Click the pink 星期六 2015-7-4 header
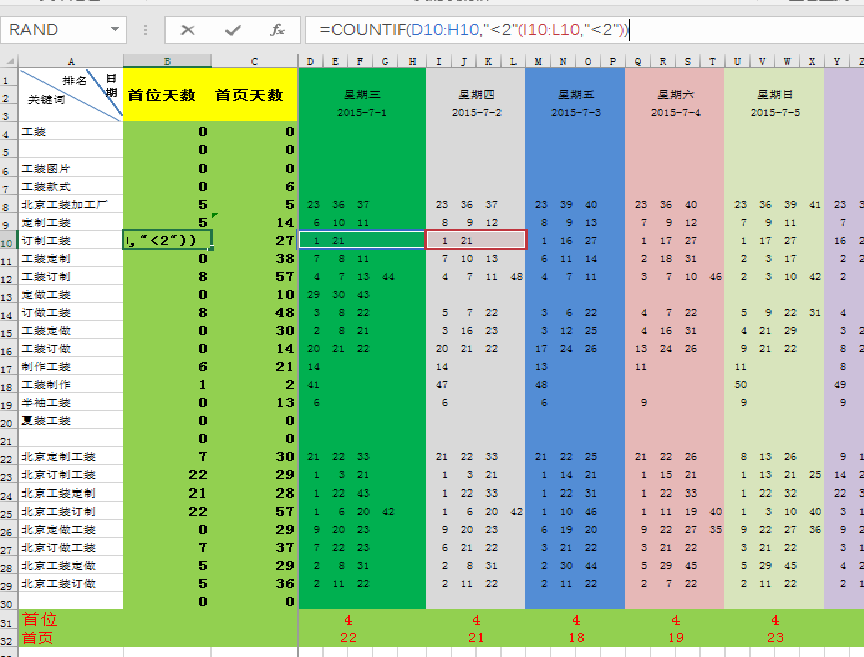Screen dimensions: 864x657 click(675, 102)
